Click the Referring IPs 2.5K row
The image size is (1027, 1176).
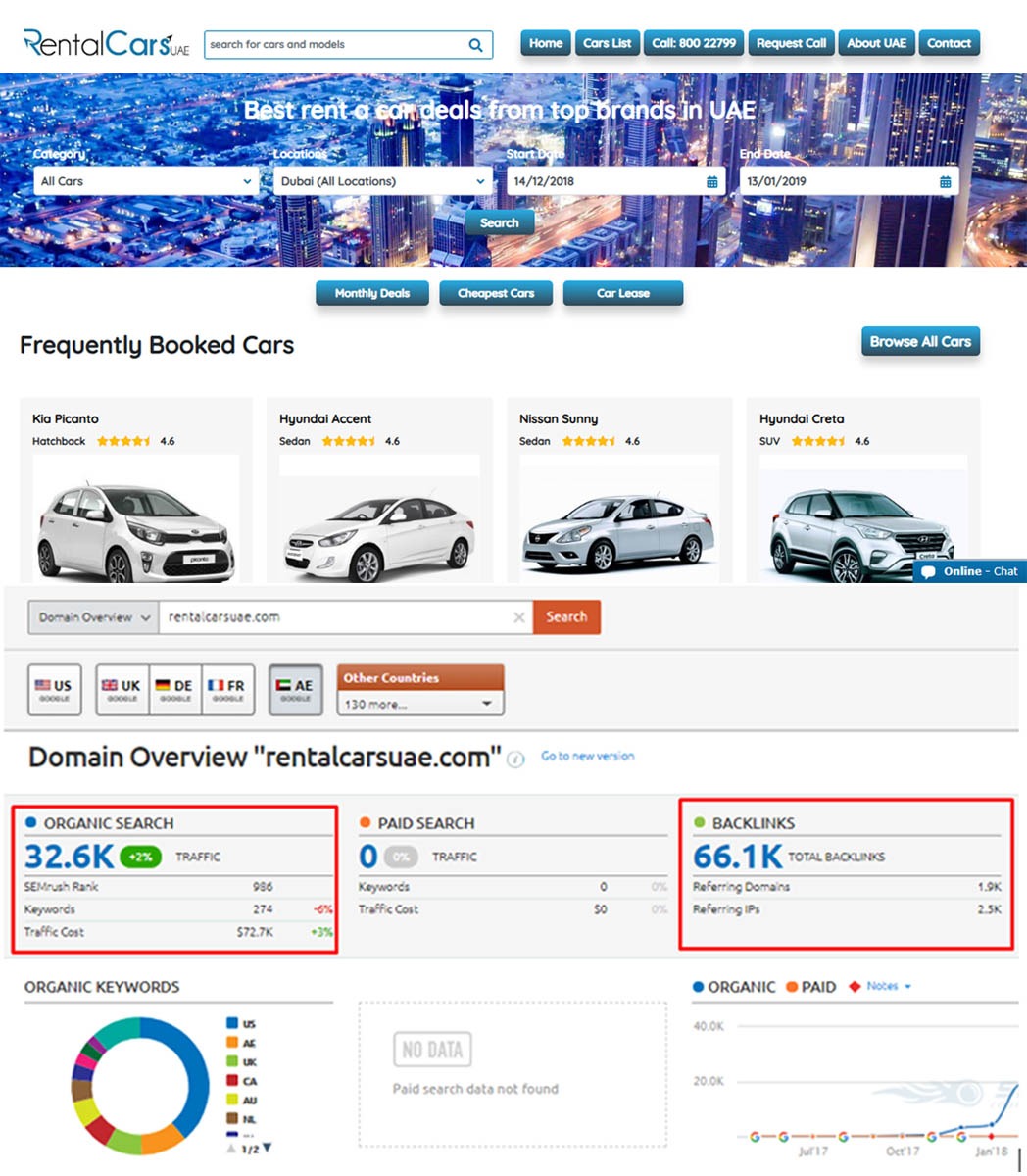[x=847, y=909]
